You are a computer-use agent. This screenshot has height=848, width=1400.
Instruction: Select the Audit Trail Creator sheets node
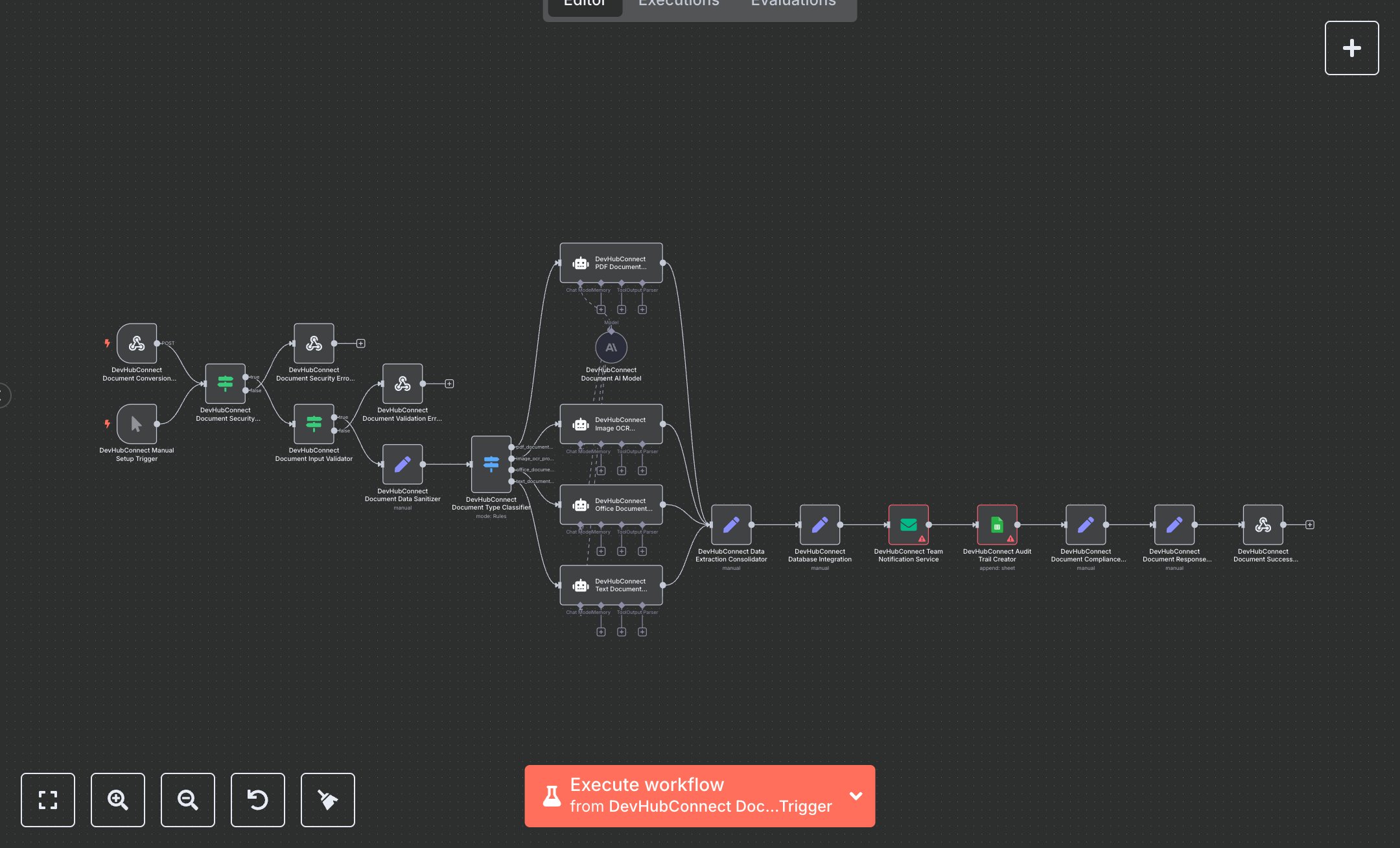coord(997,524)
